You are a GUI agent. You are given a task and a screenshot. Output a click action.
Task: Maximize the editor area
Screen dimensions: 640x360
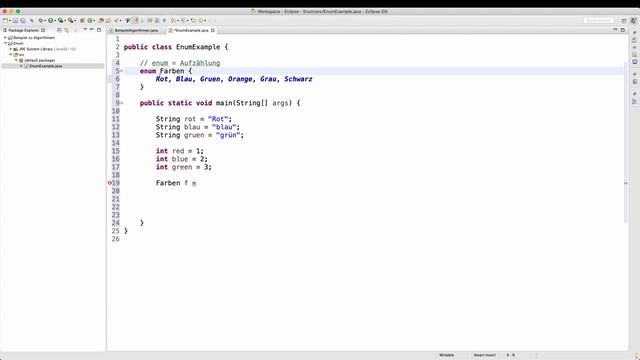click(622, 30)
